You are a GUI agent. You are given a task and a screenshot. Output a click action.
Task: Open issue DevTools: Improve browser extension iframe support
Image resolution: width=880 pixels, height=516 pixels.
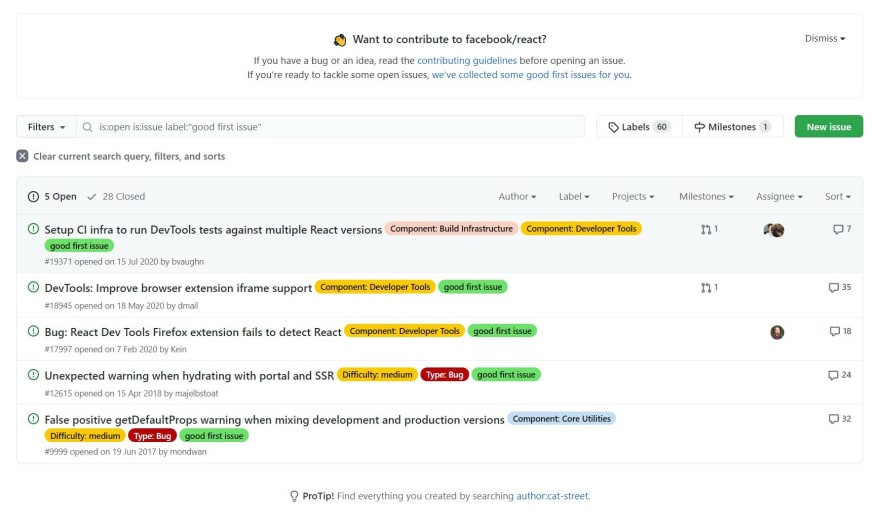[x=178, y=288]
